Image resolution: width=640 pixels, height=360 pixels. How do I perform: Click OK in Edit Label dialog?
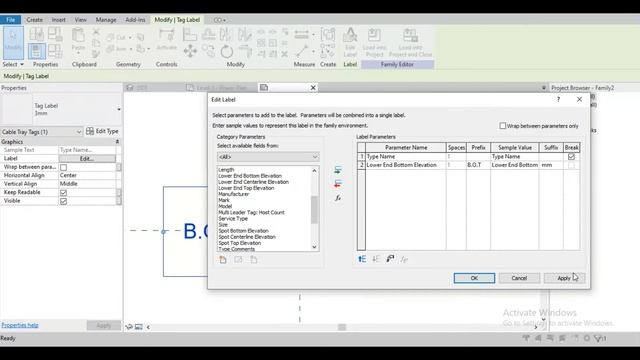point(474,278)
